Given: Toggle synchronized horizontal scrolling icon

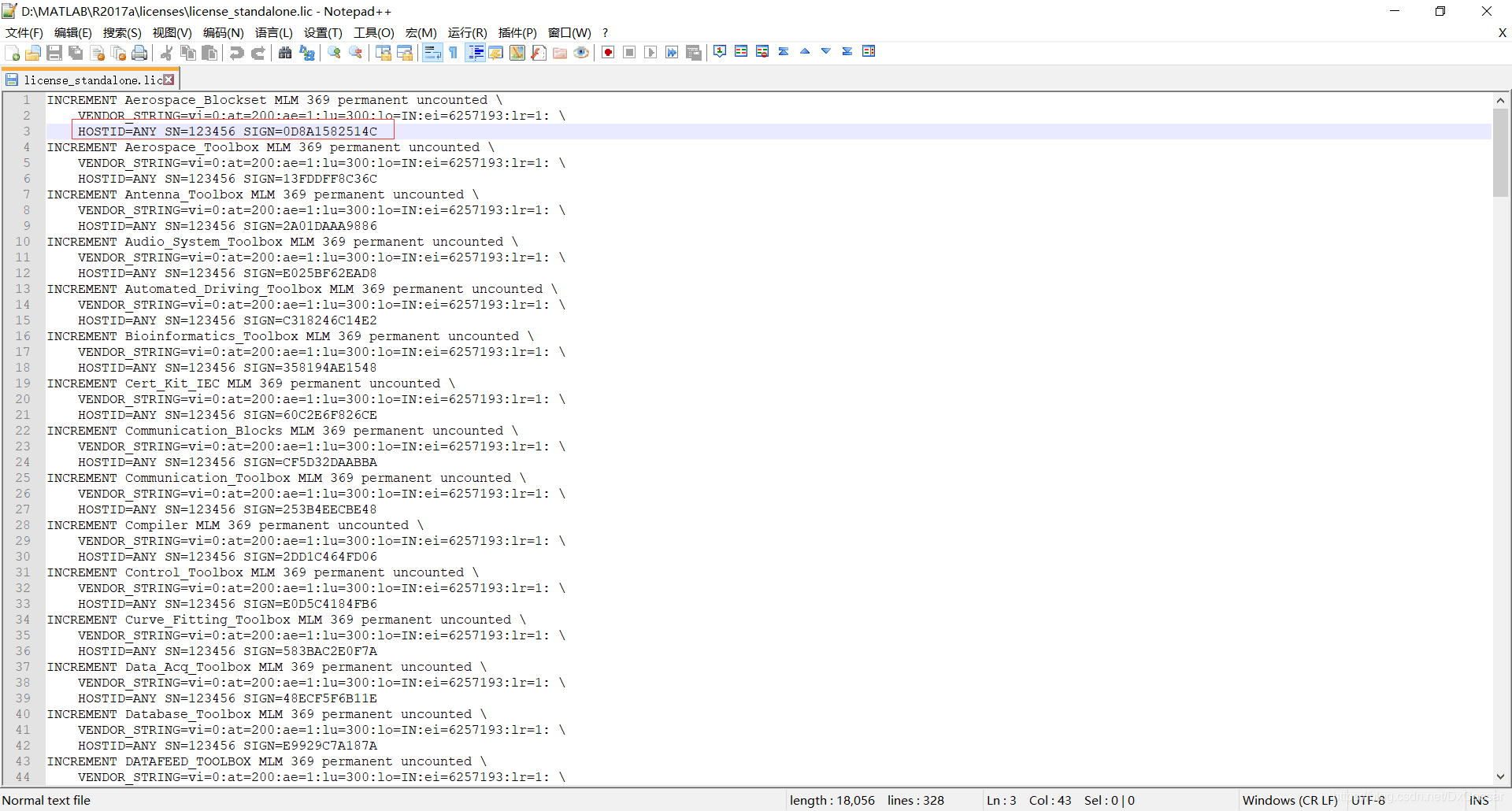Looking at the screenshot, I should [405, 53].
